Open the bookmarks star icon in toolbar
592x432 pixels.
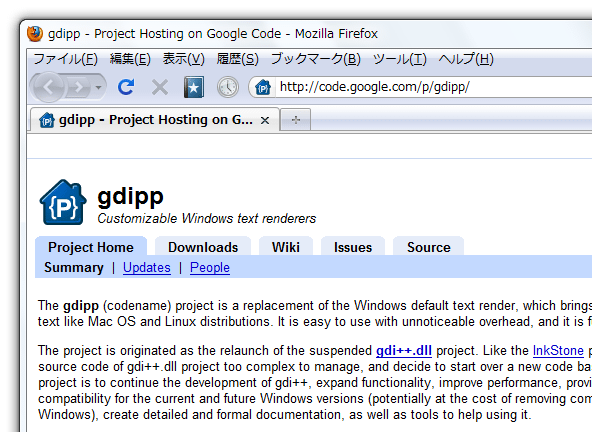point(194,87)
